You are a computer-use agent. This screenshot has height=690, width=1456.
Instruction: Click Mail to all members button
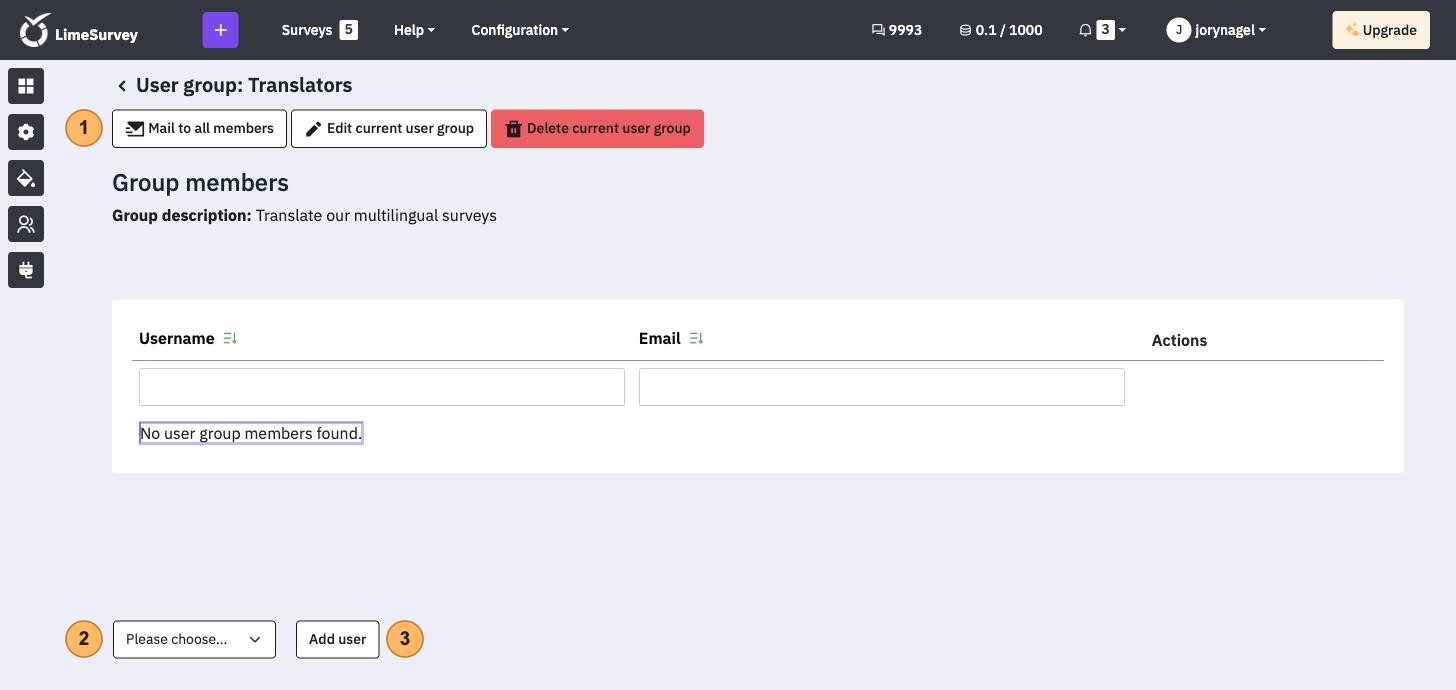click(199, 128)
